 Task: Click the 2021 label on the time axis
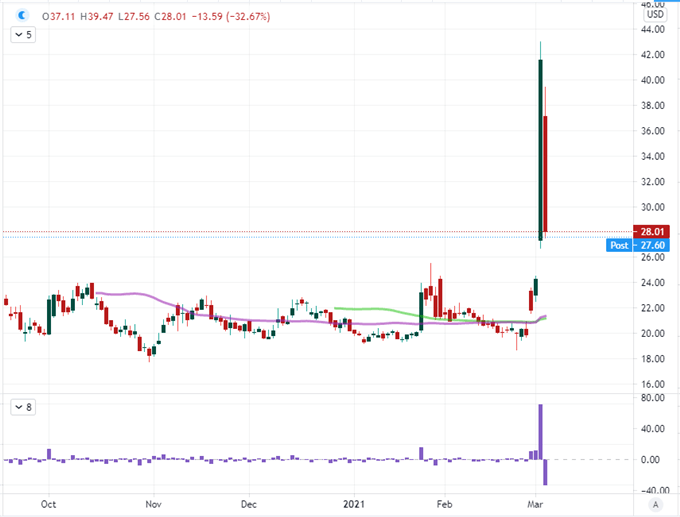tap(354, 504)
